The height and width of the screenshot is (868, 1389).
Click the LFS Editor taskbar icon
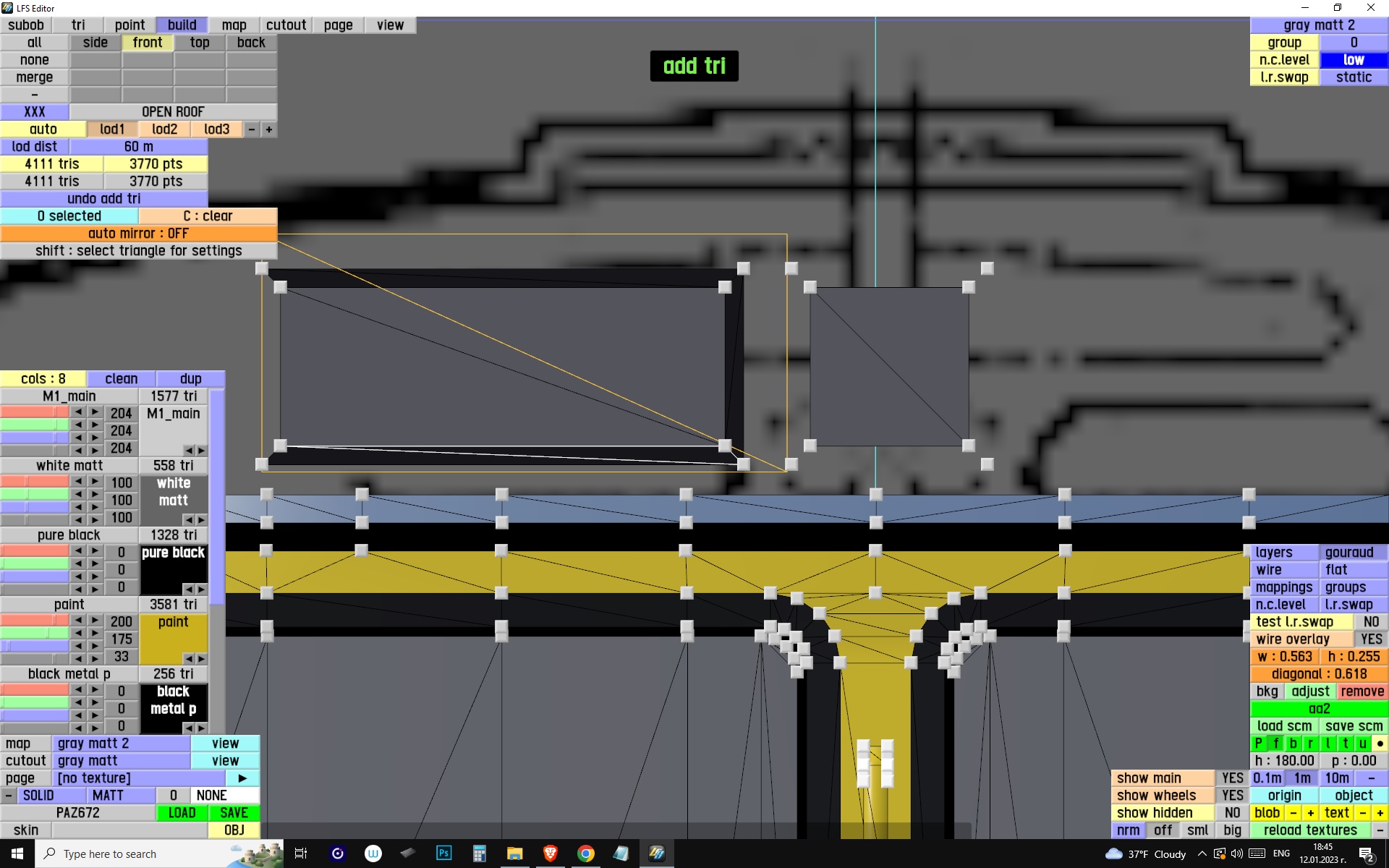[657, 854]
